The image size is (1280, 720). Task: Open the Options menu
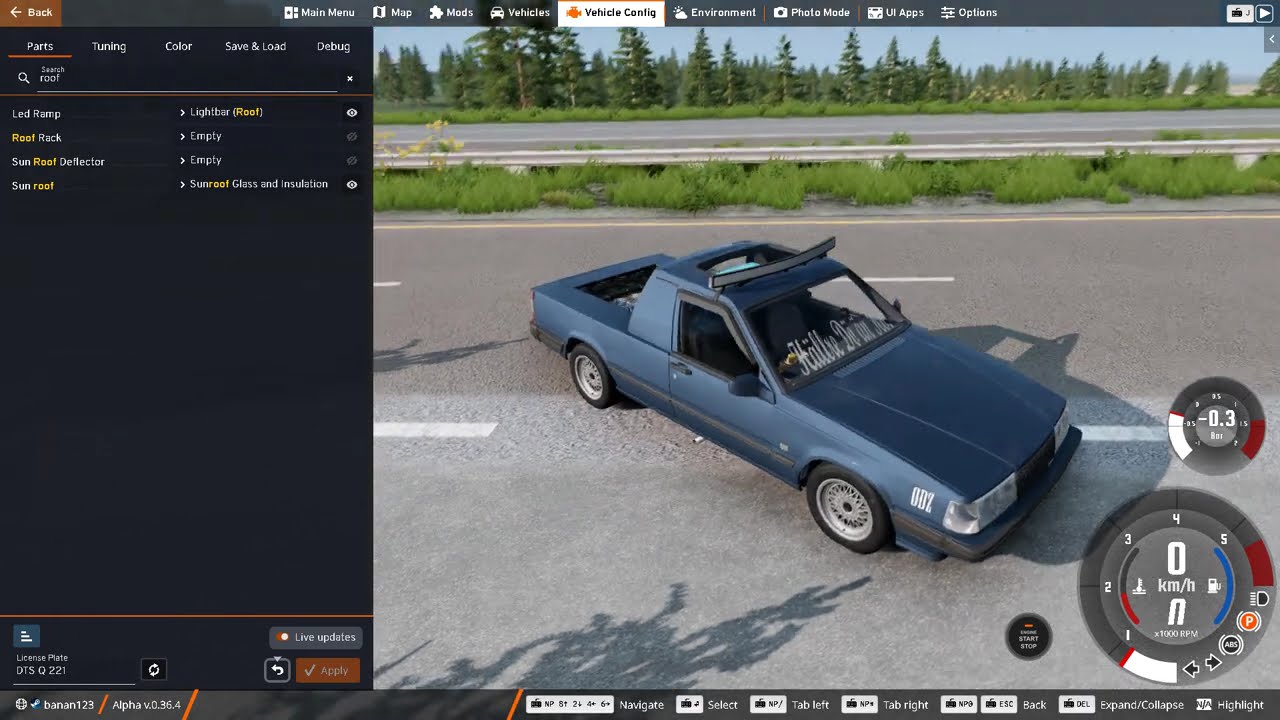969,12
